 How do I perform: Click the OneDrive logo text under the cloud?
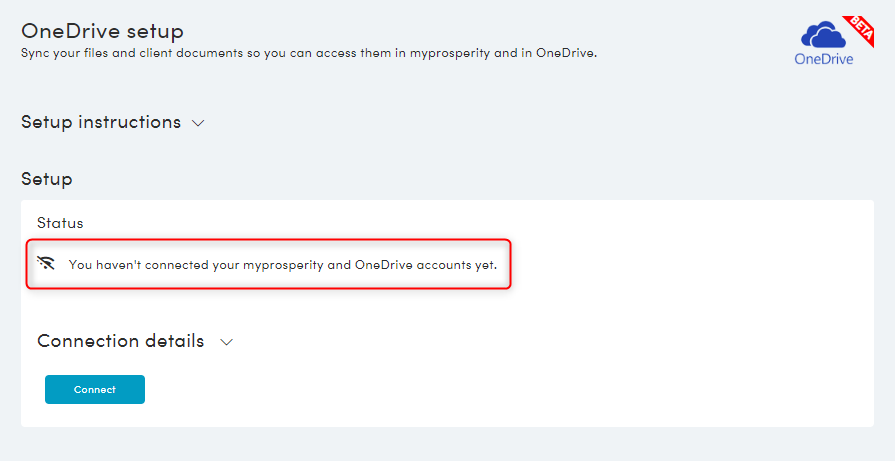click(x=824, y=59)
